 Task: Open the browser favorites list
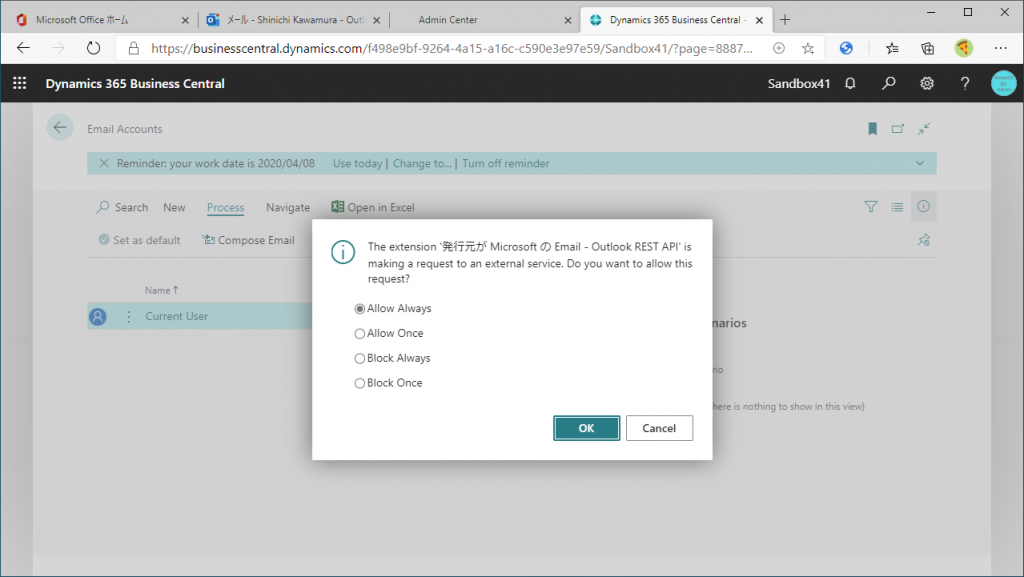click(892, 48)
